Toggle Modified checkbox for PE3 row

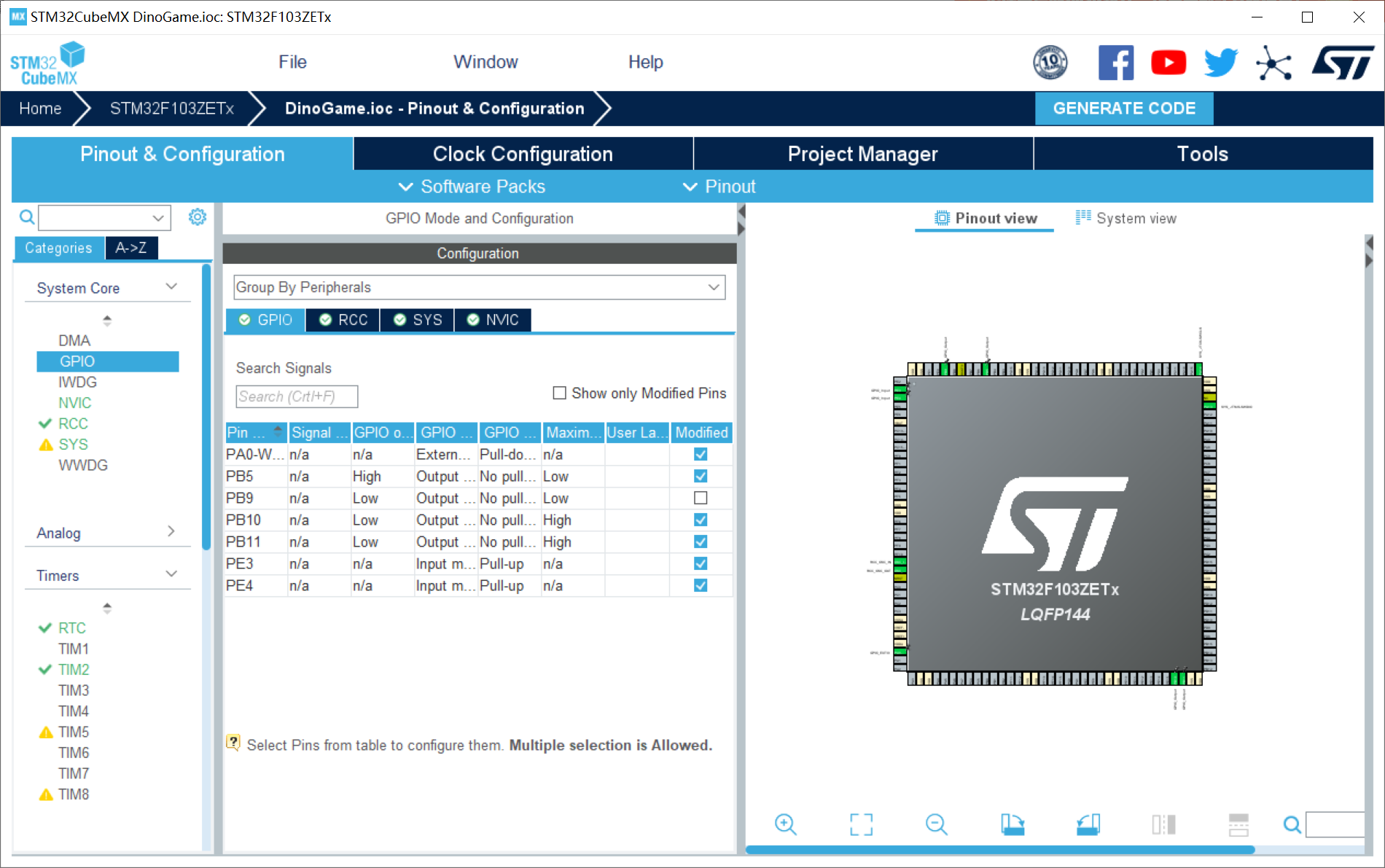coord(701,563)
